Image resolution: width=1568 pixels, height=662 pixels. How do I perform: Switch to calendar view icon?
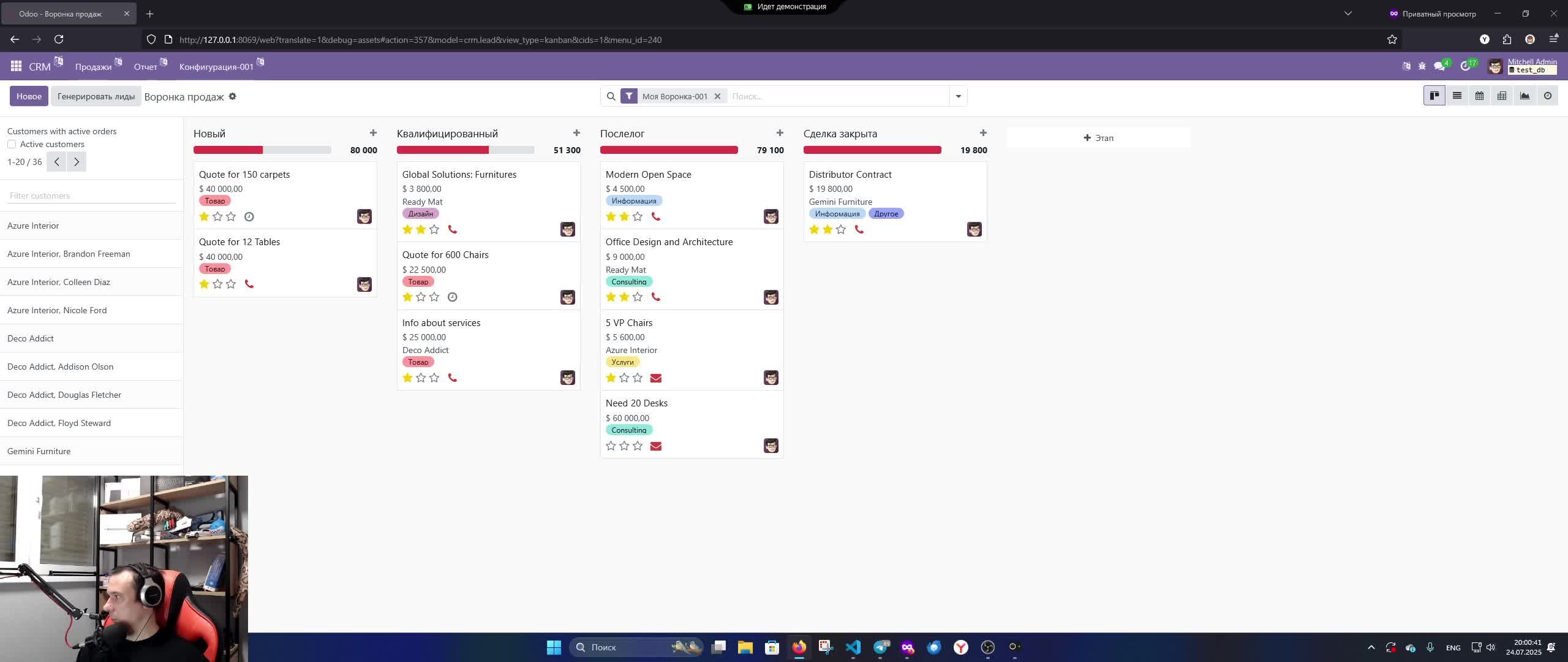(x=1479, y=96)
